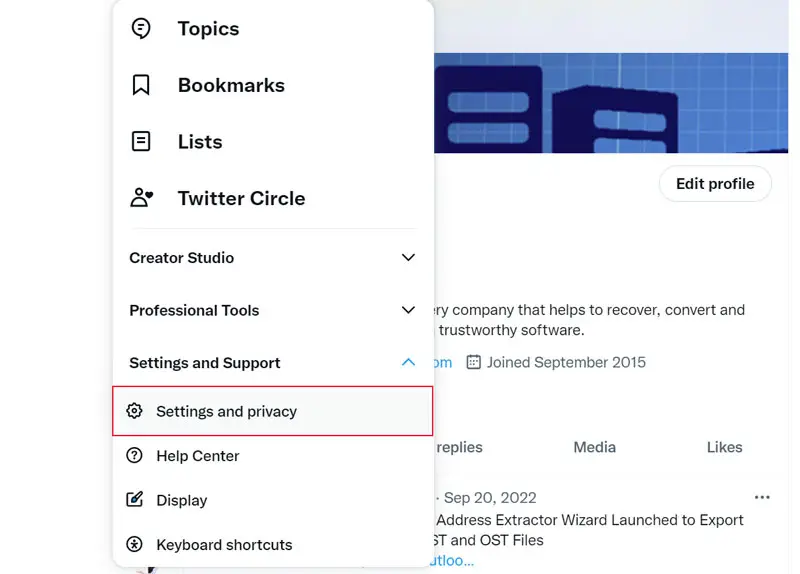Screen dimensions: 800x574
Task: Open the Help Center link
Action: [198, 456]
